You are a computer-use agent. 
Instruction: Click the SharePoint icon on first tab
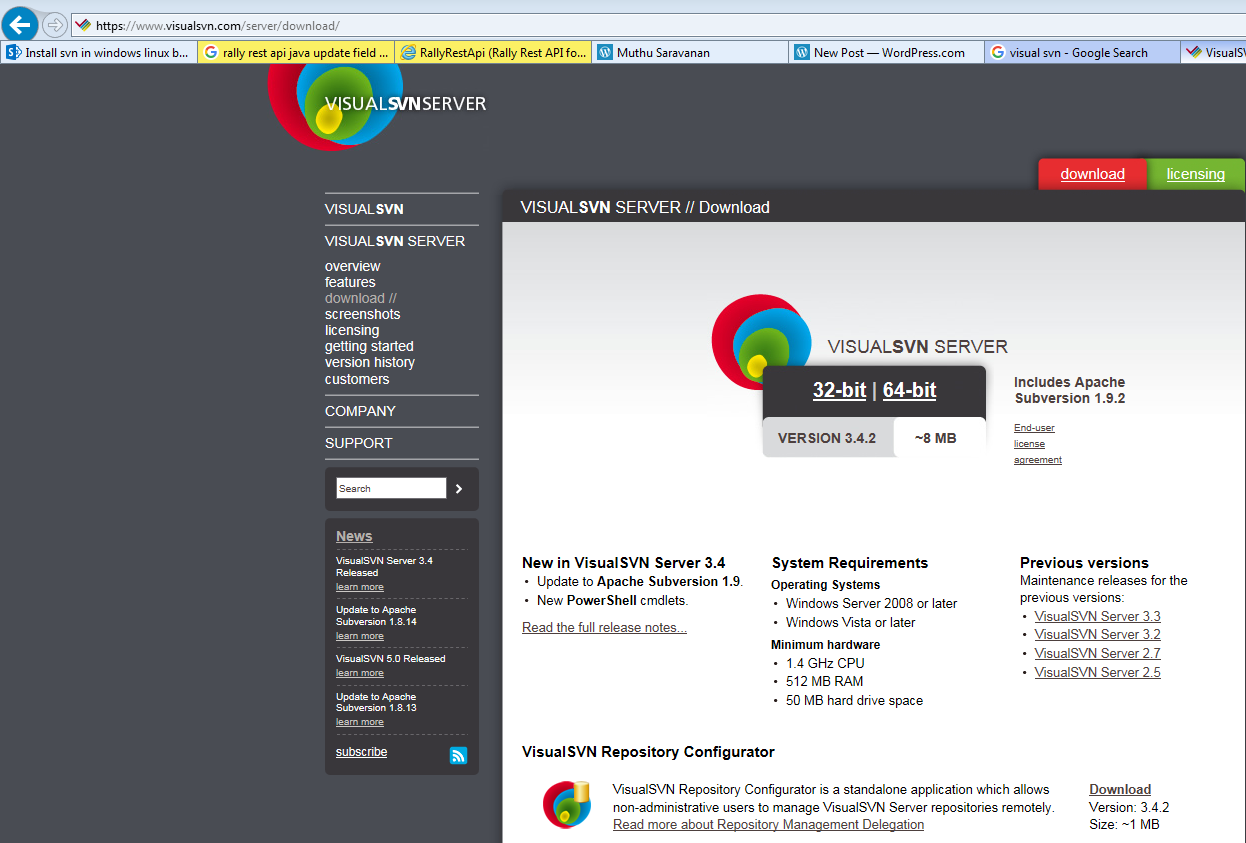14,52
